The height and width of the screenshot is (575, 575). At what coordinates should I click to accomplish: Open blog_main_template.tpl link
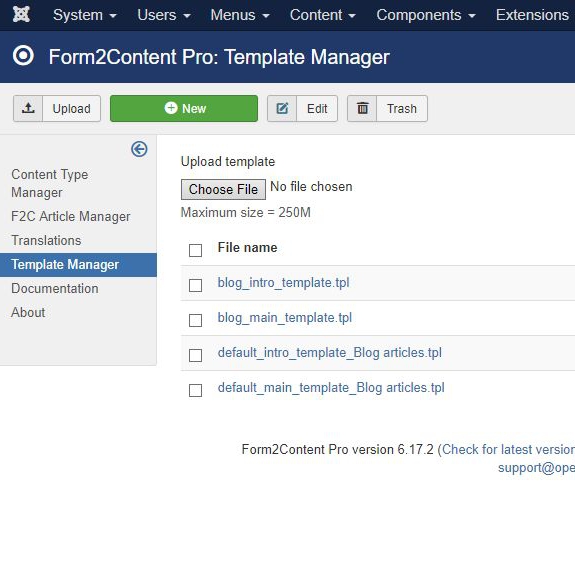click(x=285, y=318)
